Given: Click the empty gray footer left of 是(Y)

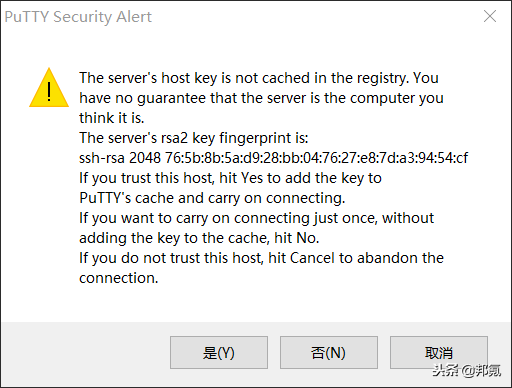Looking at the screenshot, I should 85,352.
